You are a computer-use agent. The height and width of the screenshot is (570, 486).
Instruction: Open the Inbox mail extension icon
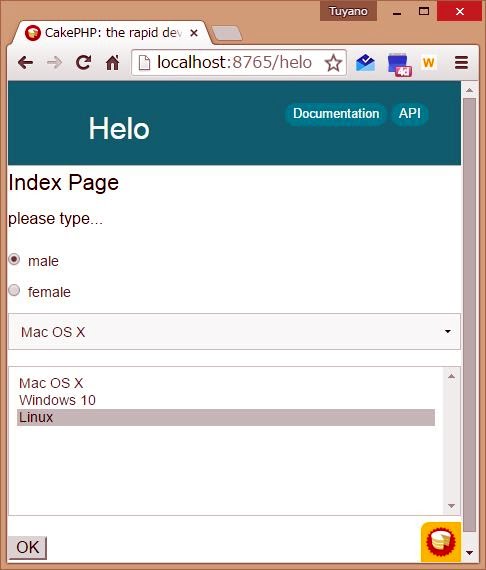[365, 63]
